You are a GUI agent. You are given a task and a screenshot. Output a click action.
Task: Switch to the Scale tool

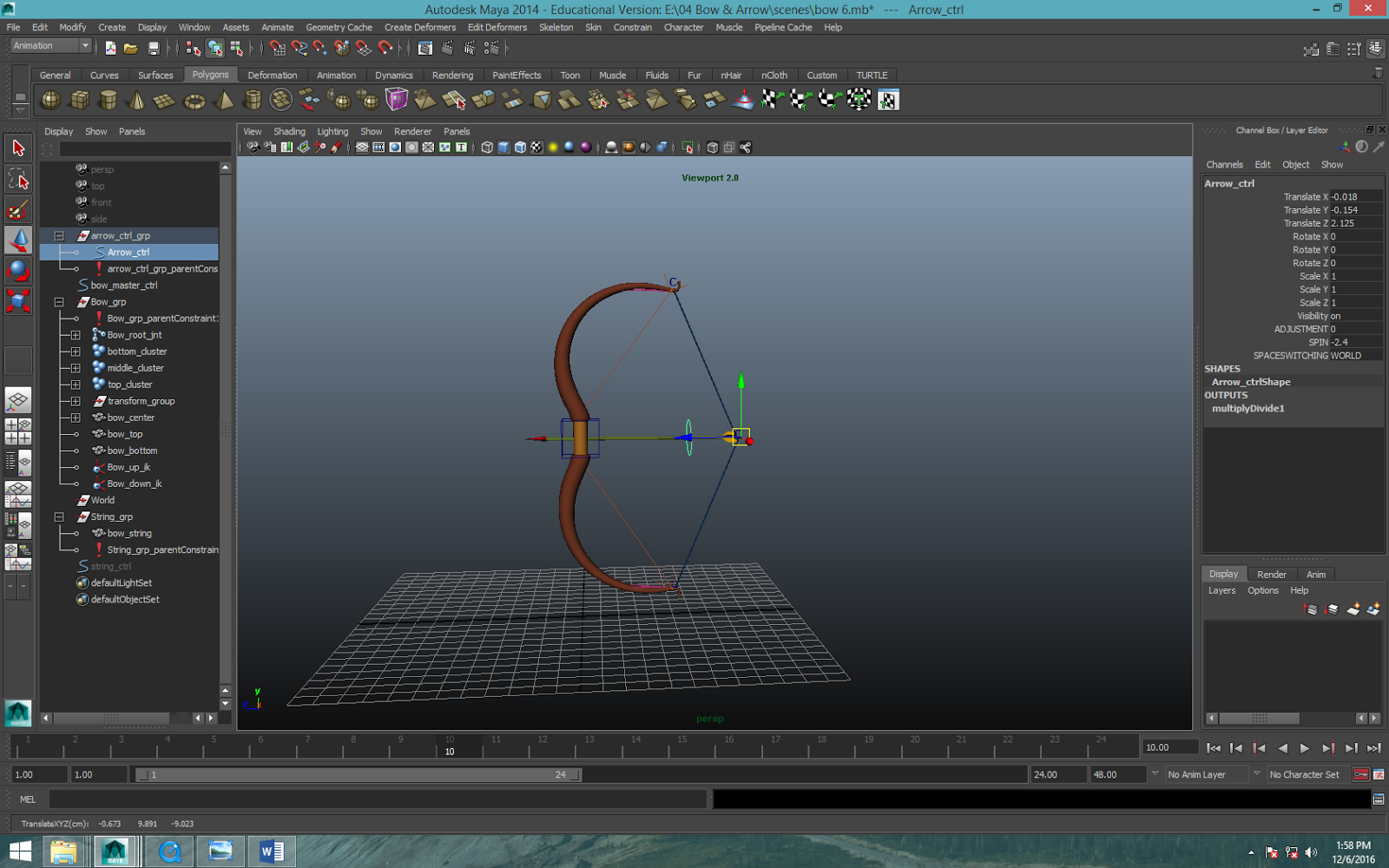click(18, 301)
